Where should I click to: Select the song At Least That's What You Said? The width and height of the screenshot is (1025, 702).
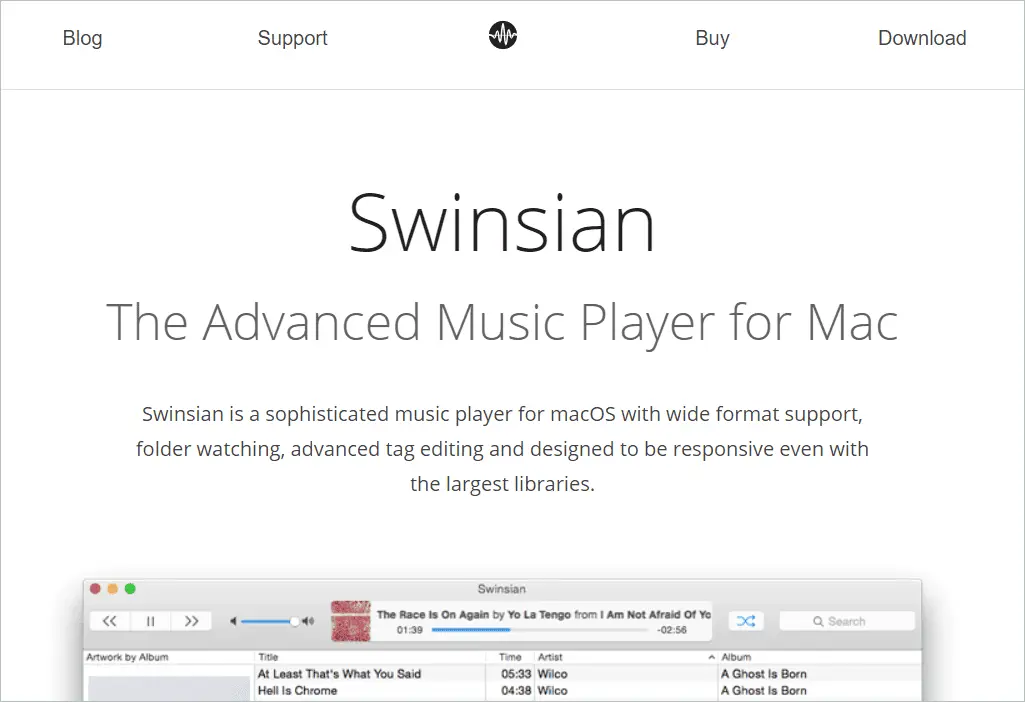(339, 674)
